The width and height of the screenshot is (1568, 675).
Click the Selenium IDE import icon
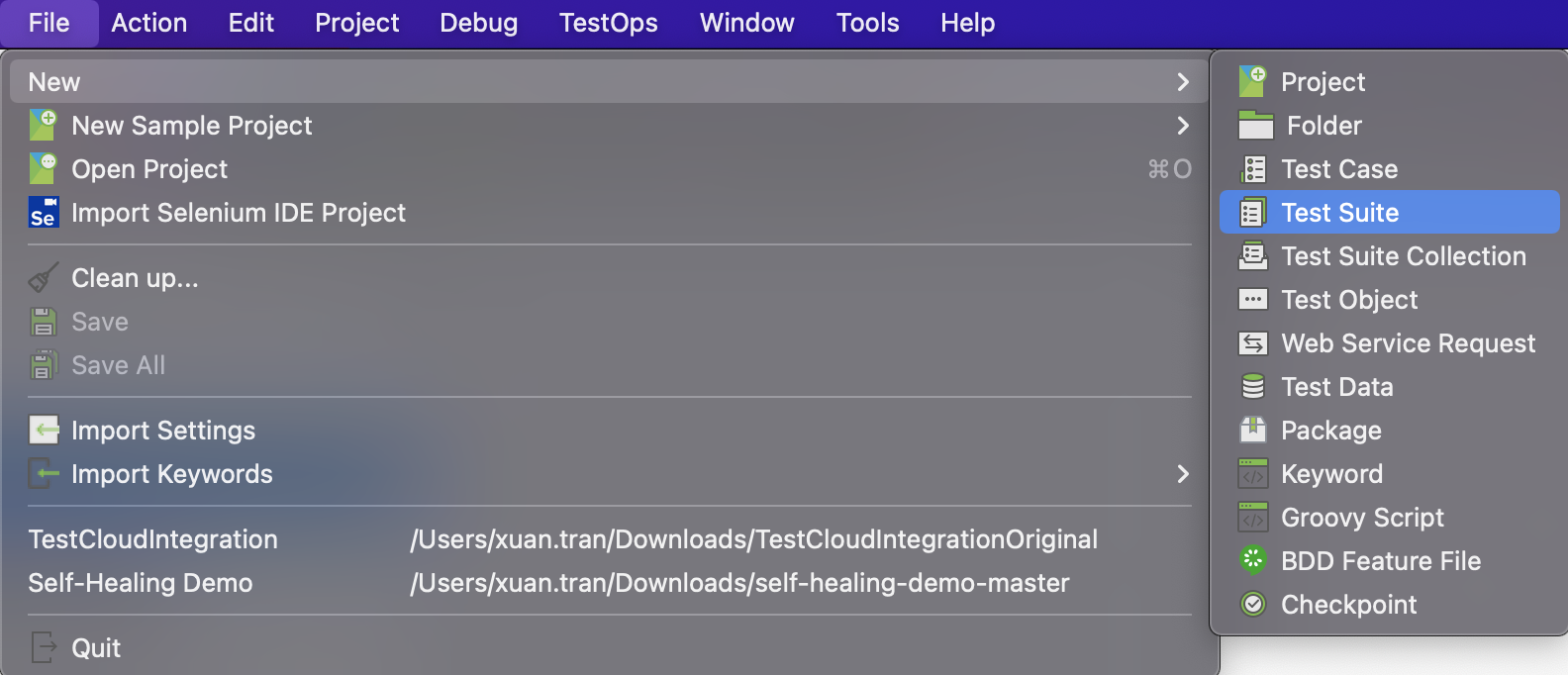tap(44, 213)
